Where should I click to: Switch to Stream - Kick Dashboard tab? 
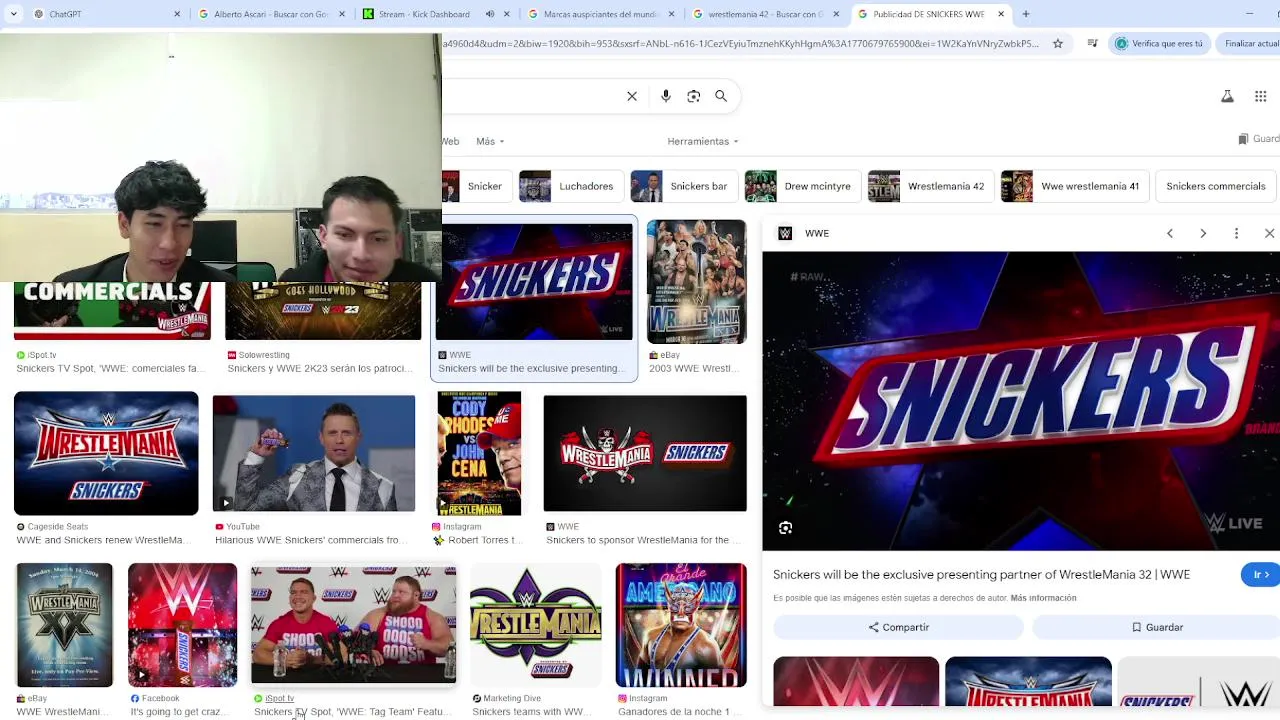(436, 14)
